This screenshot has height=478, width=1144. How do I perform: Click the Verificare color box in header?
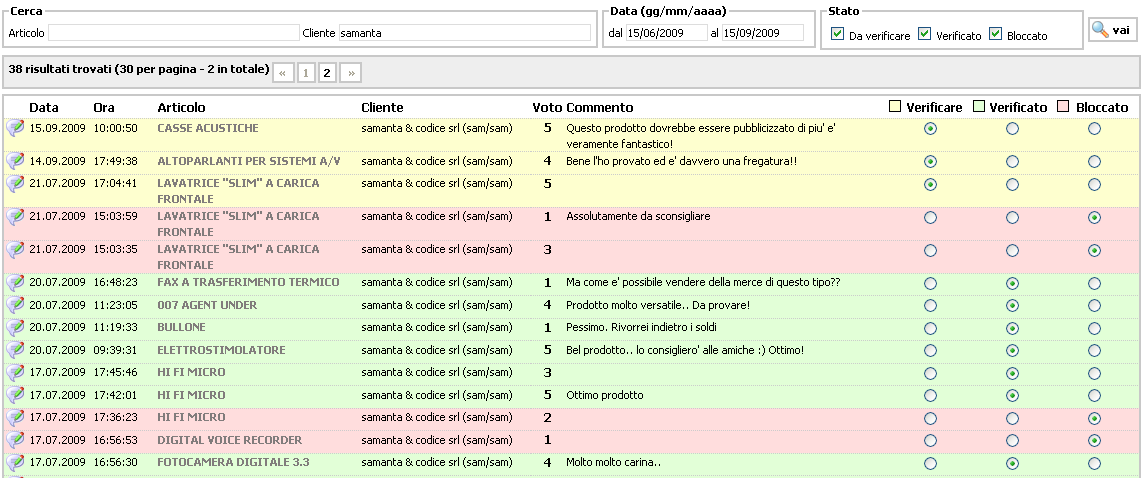point(895,107)
